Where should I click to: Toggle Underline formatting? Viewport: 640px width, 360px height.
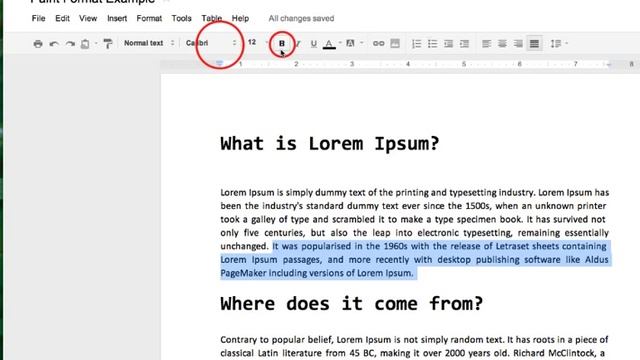coord(313,43)
